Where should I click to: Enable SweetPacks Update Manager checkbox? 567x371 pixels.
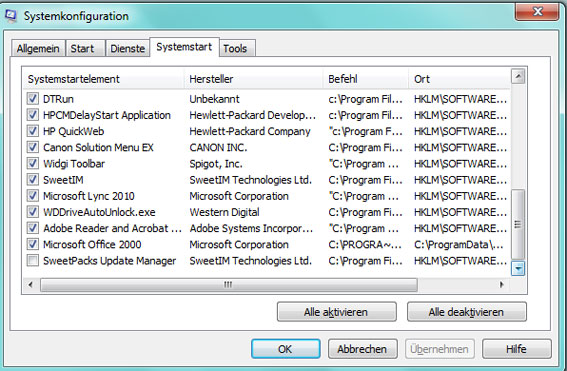tap(33, 260)
